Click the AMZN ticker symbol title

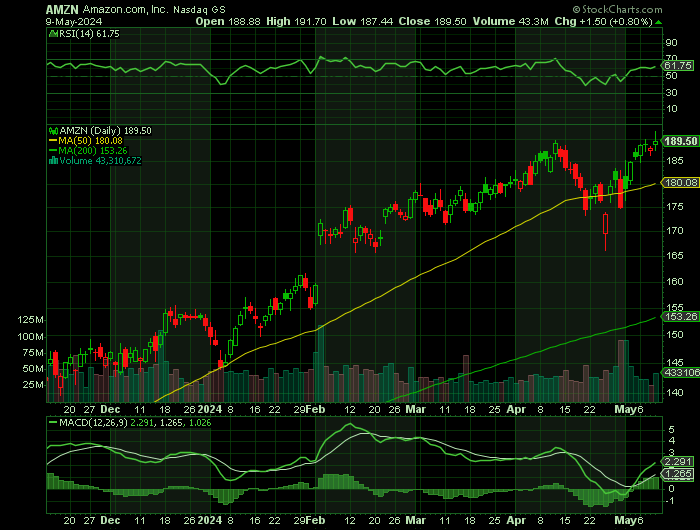coord(62,9)
